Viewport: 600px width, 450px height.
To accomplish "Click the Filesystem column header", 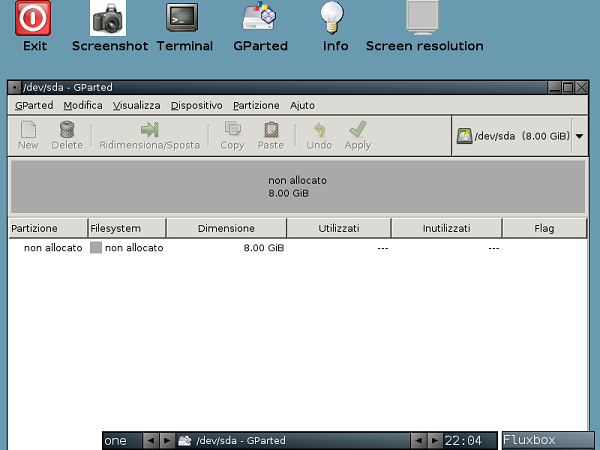I will click(126, 229).
